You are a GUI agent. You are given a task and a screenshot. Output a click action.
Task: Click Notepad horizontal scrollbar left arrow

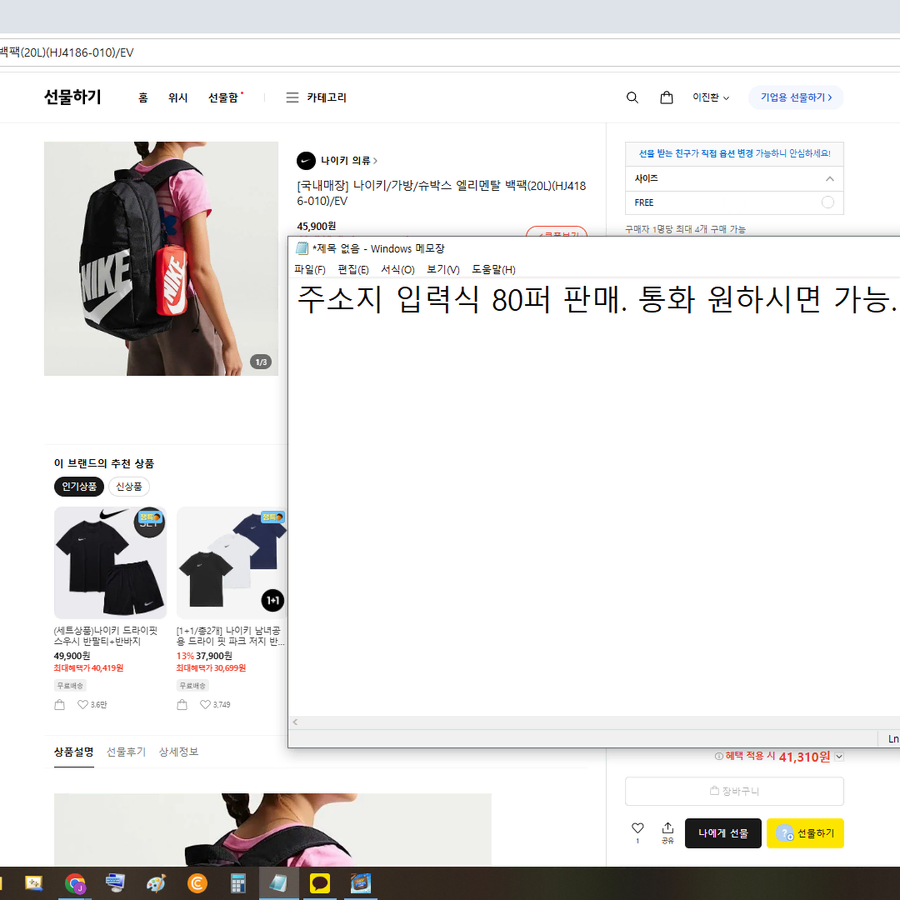tap(295, 722)
